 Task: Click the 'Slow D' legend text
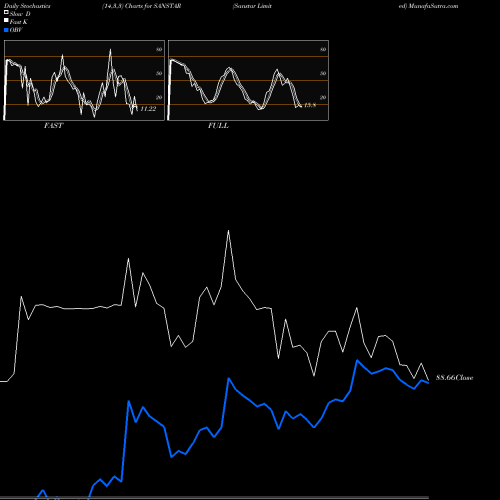point(20,14)
